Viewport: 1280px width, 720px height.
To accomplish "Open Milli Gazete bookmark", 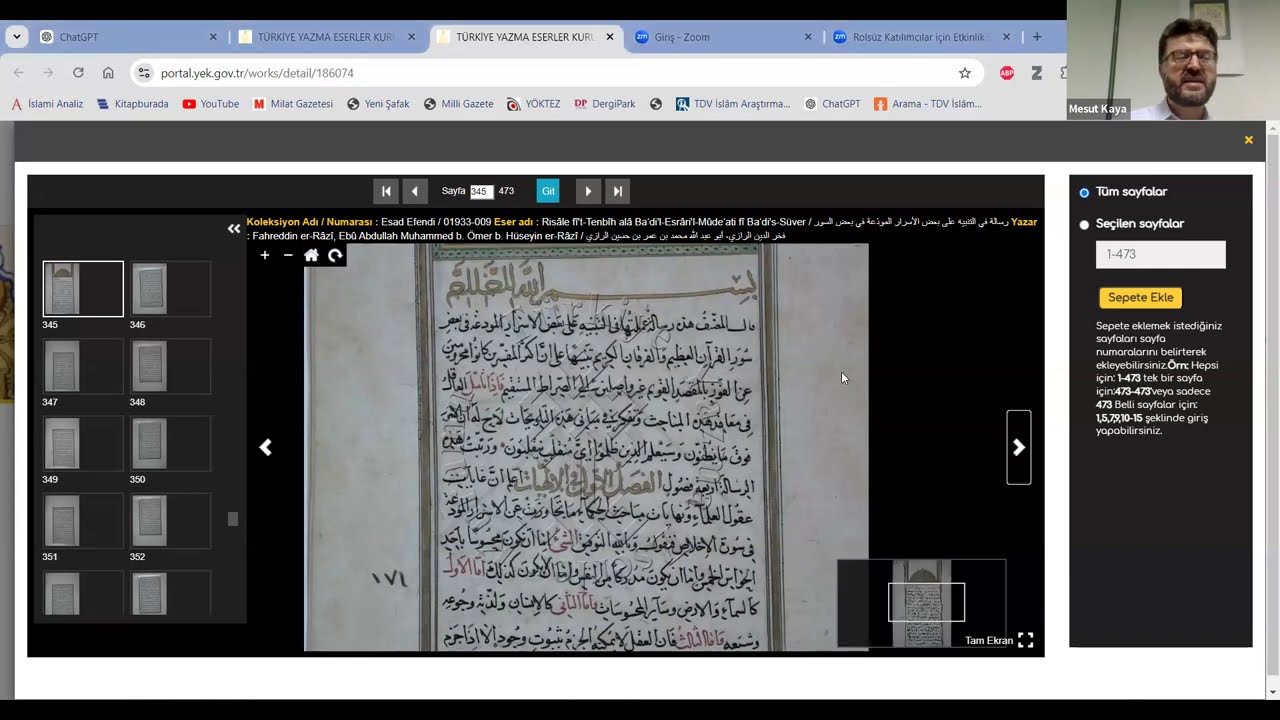I will [458, 104].
